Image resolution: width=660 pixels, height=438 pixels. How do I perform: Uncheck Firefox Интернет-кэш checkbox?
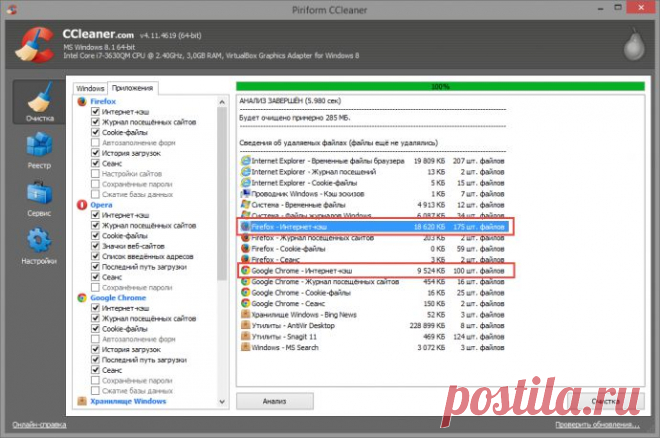click(x=96, y=111)
